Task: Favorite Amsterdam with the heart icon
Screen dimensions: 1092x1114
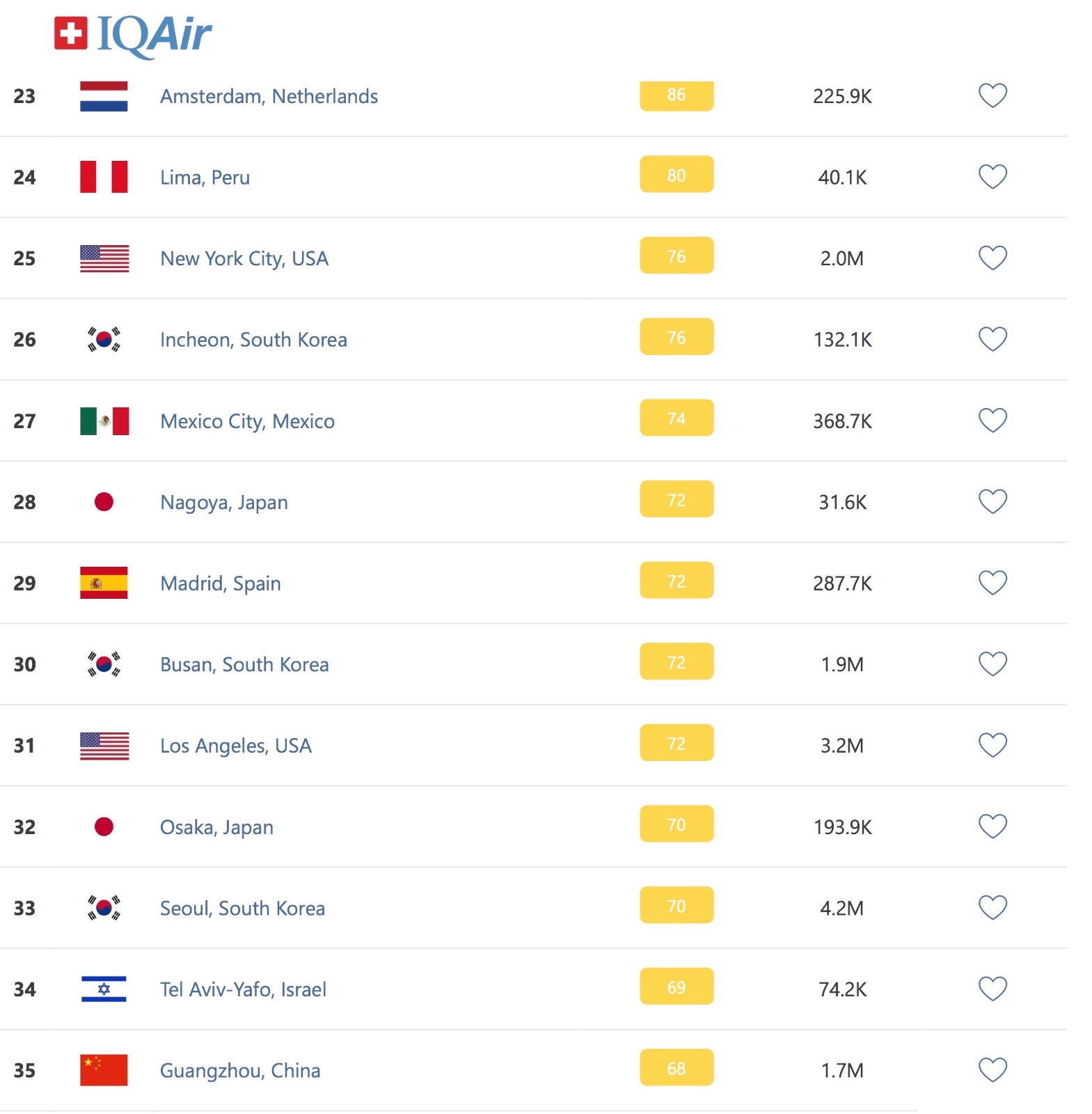Action: (x=992, y=95)
